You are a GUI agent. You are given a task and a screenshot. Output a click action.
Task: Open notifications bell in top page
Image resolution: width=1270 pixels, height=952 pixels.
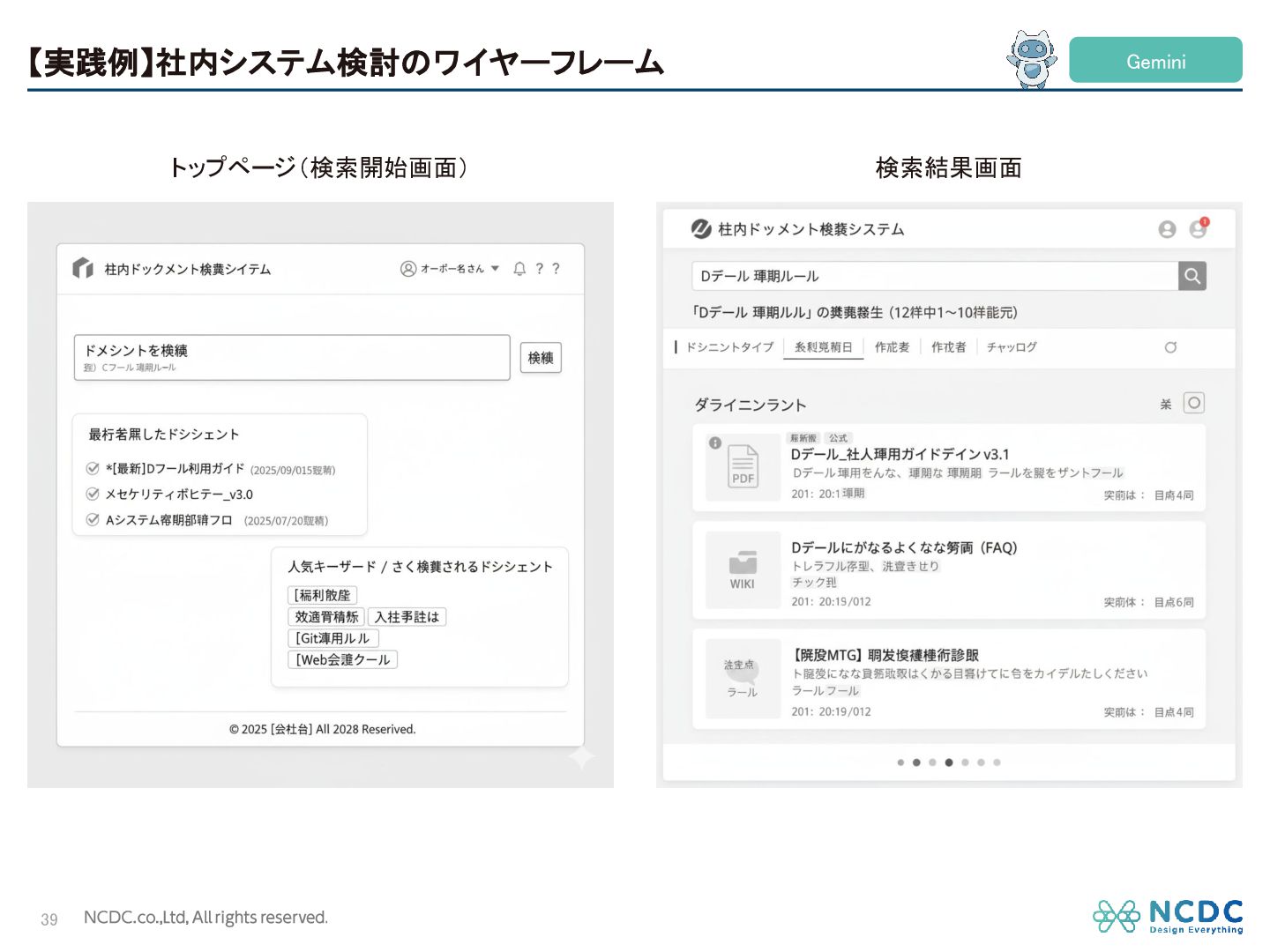519,269
